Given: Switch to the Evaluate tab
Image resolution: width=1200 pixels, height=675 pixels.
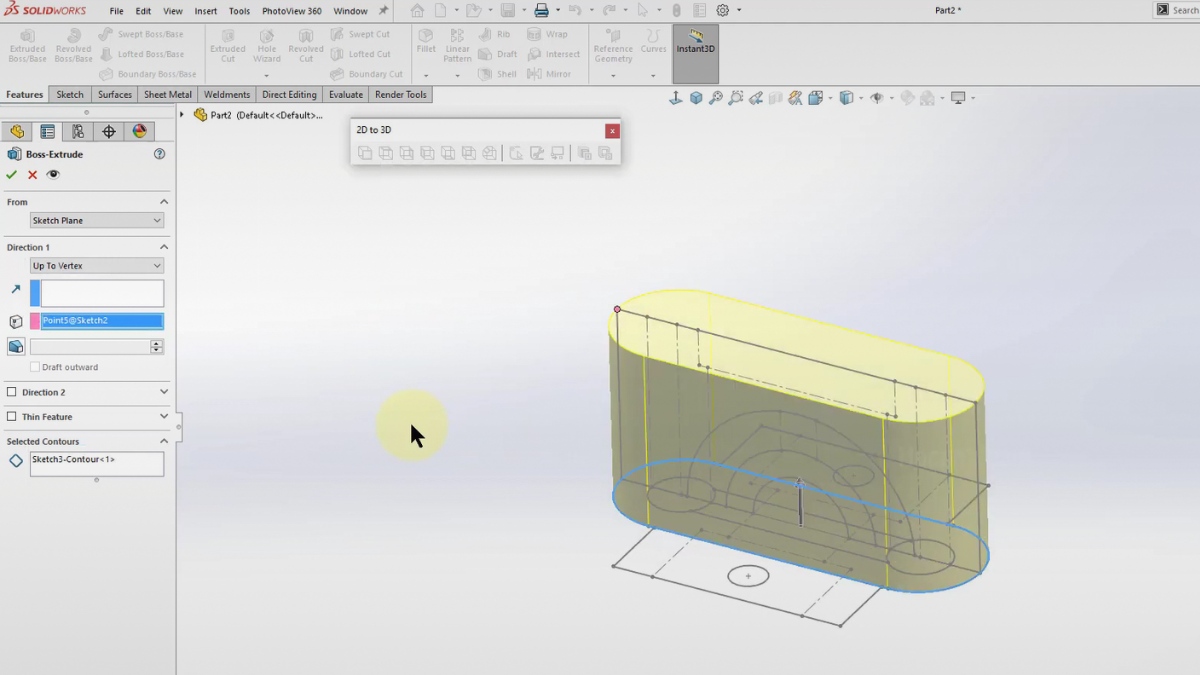Looking at the screenshot, I should click(346, 95).
